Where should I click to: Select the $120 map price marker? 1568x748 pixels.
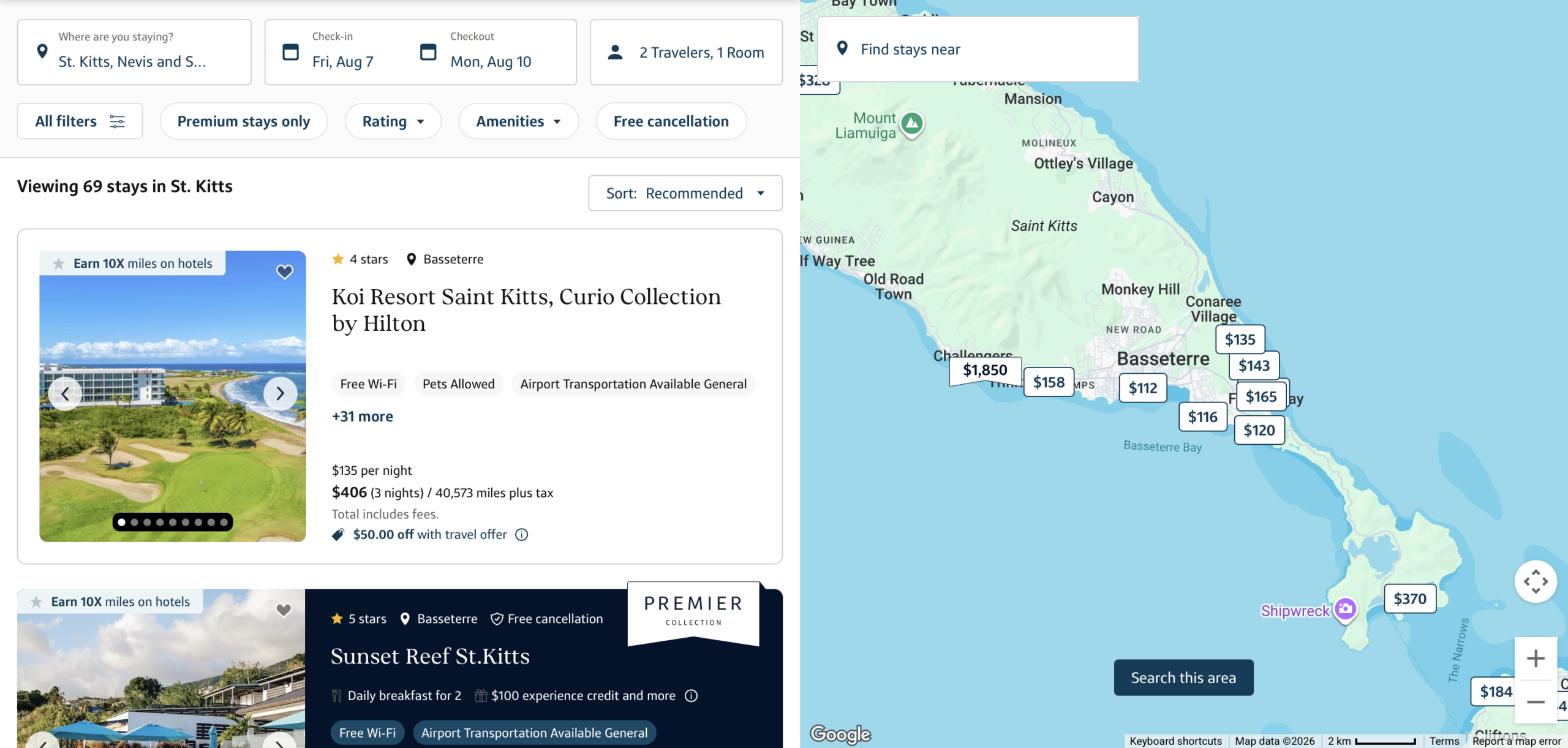pyautogui.click(x=1259, y=431)
